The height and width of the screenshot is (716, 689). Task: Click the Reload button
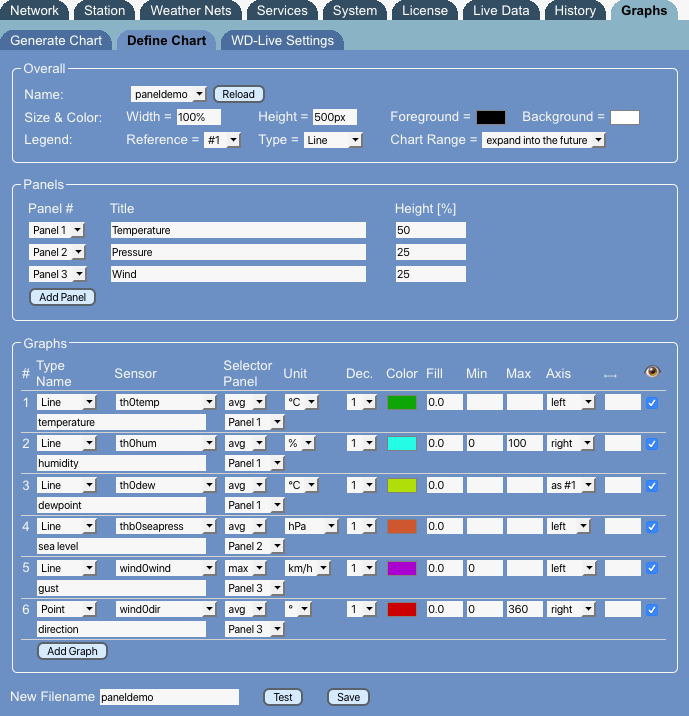[x=238, y=94]
